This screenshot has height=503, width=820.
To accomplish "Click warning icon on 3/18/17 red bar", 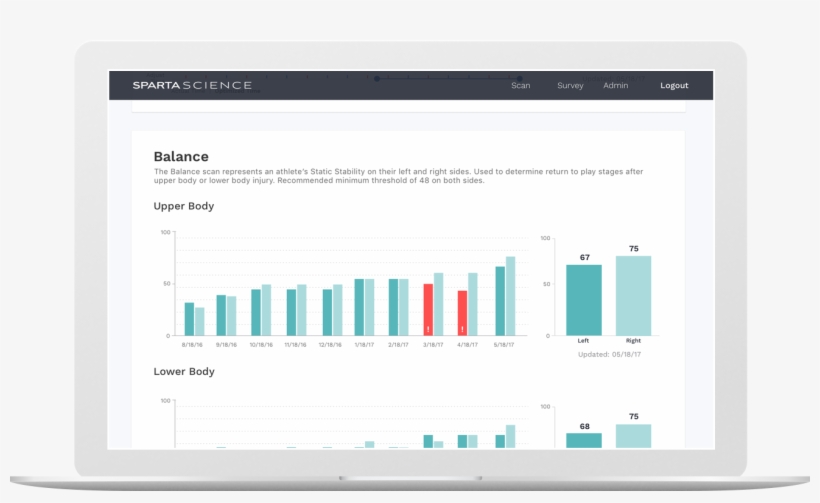I will point(428,329).
